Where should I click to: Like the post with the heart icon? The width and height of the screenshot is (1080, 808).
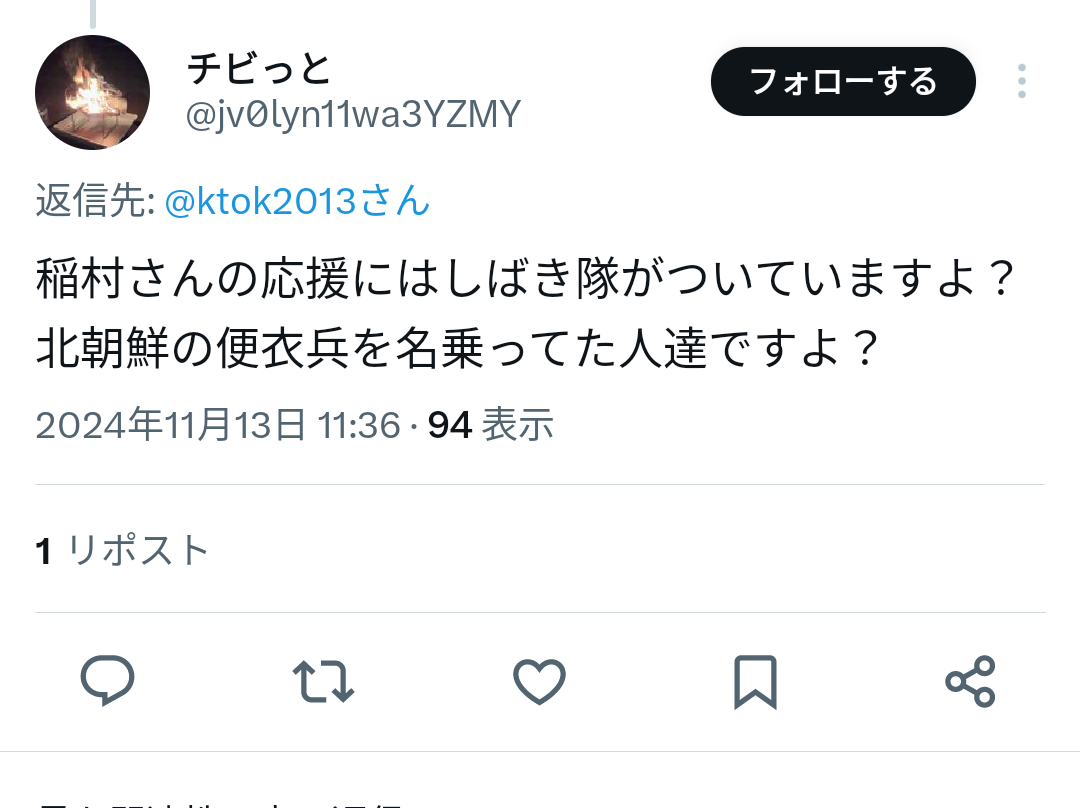[539, 681]
